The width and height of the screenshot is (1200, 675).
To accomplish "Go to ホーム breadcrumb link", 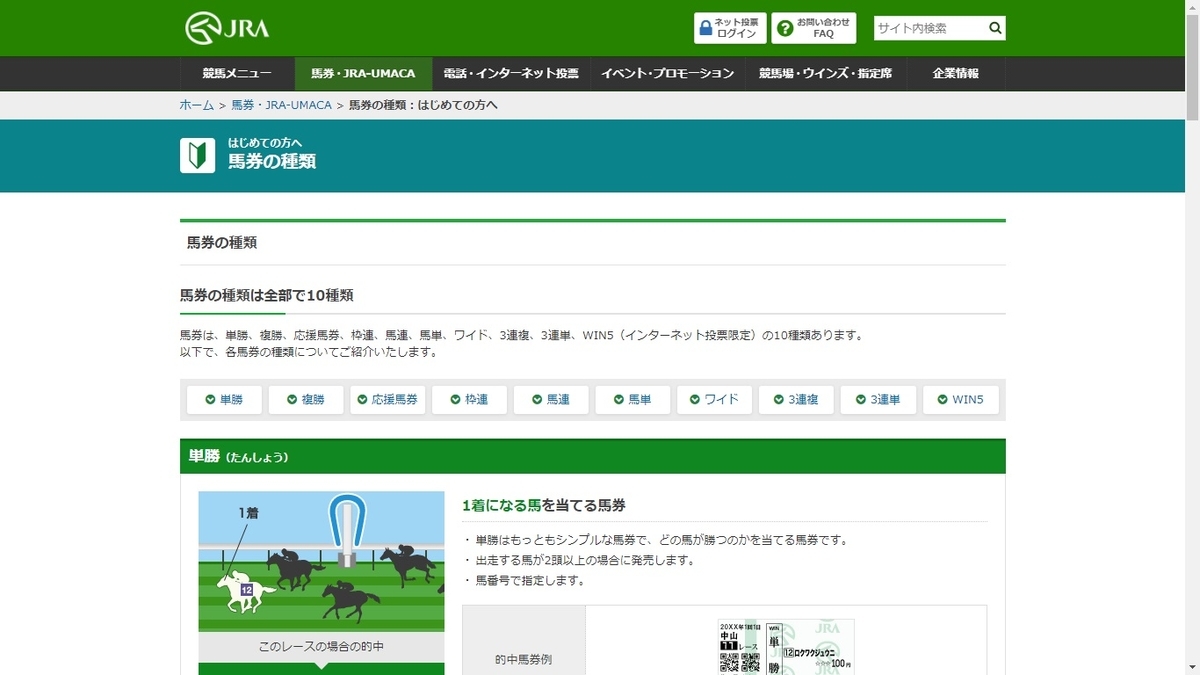I will (x=197, y=105).
